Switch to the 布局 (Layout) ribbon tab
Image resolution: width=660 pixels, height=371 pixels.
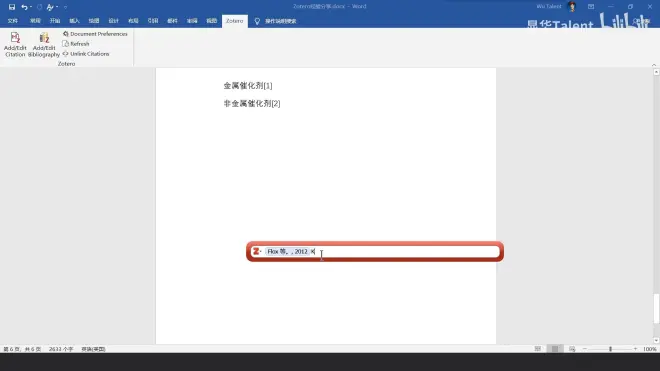tap(133, 21)
